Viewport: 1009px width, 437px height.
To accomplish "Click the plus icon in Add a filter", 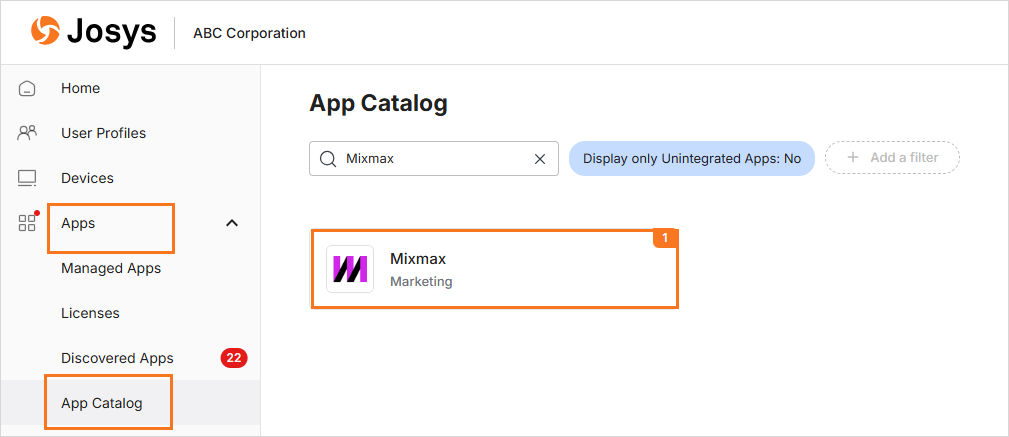I will pos(853,158).
